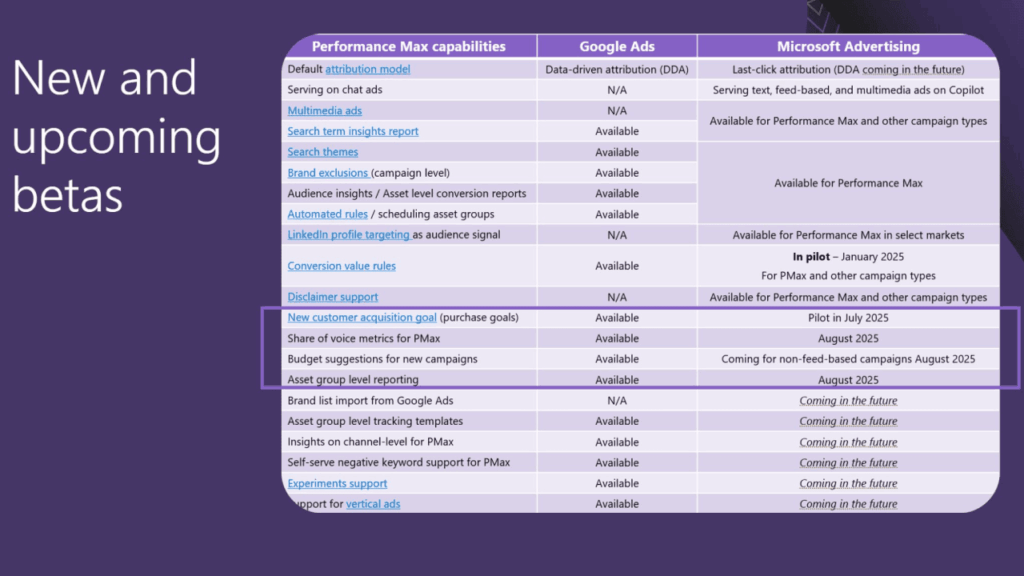Select the Serving on chat ads row label
This screenshot has height=576, width=1024.
point(335,89)
